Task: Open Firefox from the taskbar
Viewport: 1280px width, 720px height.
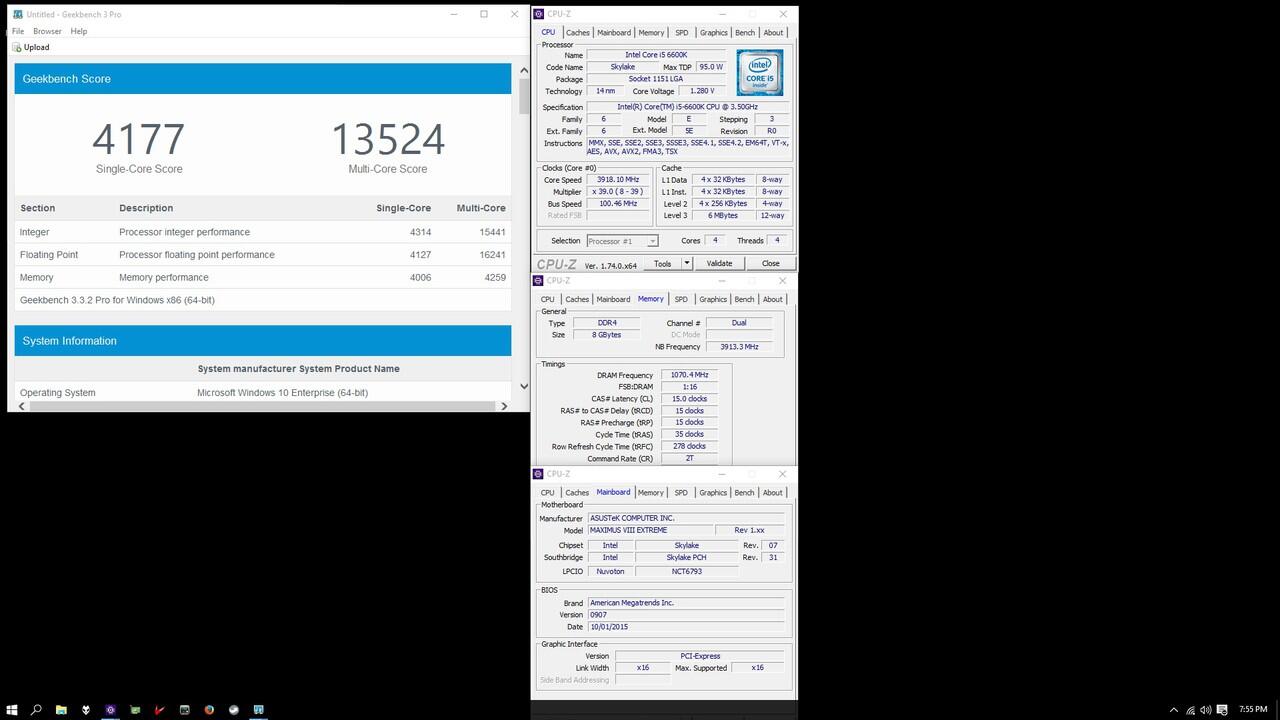Action: [x=209, y=710]
